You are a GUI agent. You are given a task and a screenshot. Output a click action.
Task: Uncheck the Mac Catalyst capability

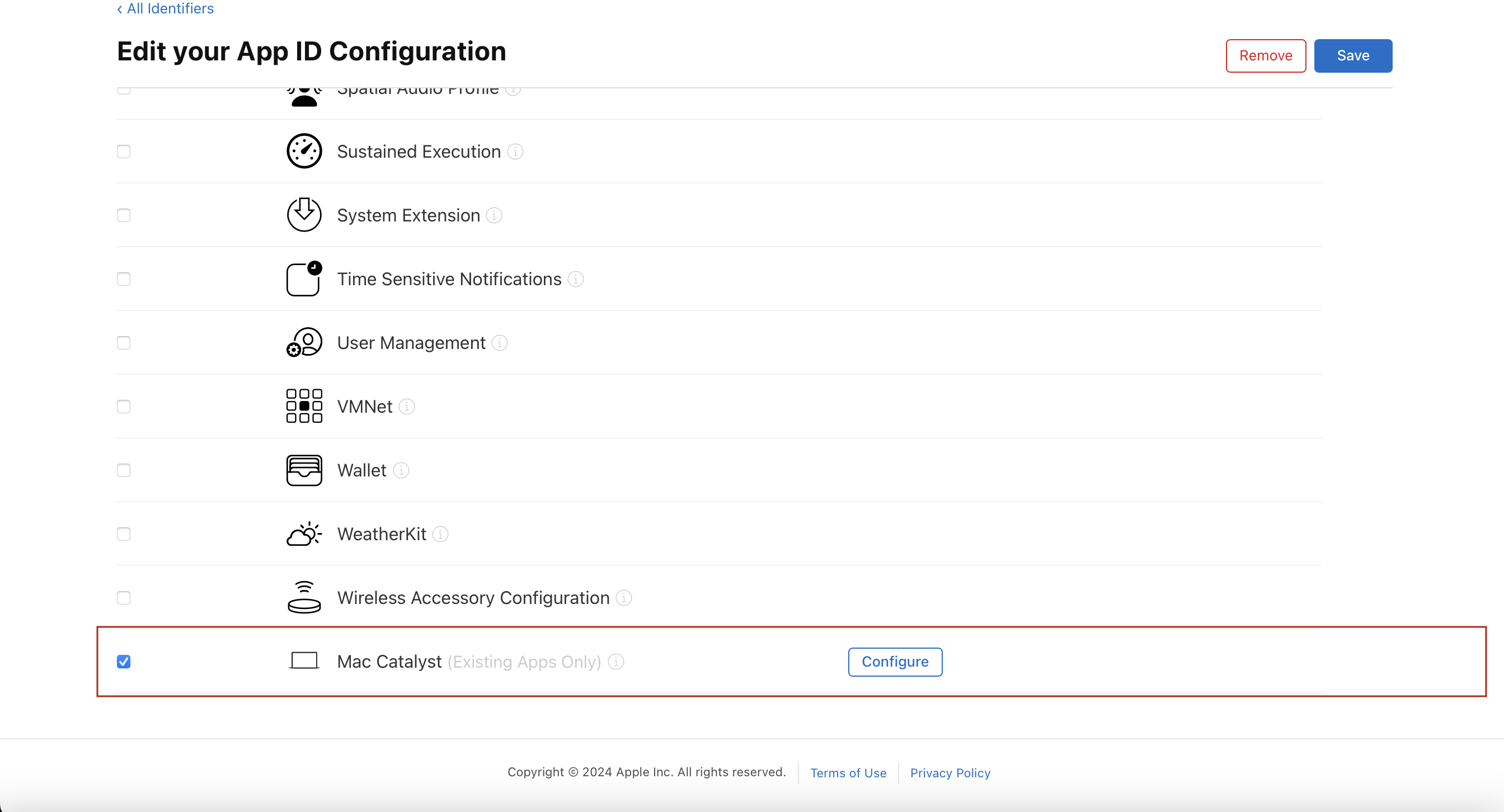(123, 662)
